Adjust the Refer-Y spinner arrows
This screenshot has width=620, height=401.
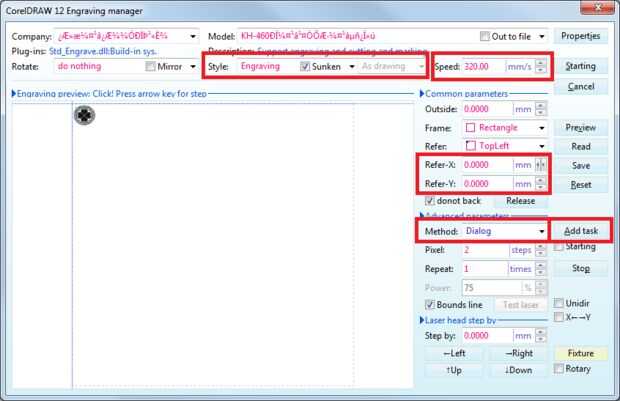541,184
